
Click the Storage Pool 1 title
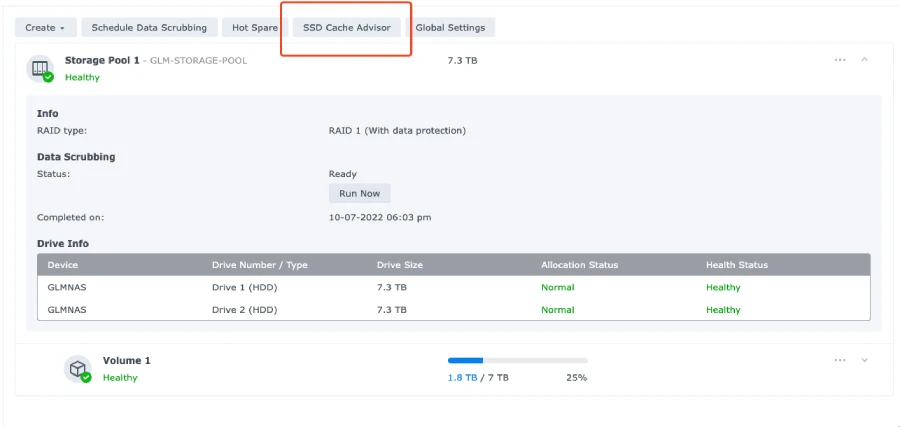pos(102,60)
